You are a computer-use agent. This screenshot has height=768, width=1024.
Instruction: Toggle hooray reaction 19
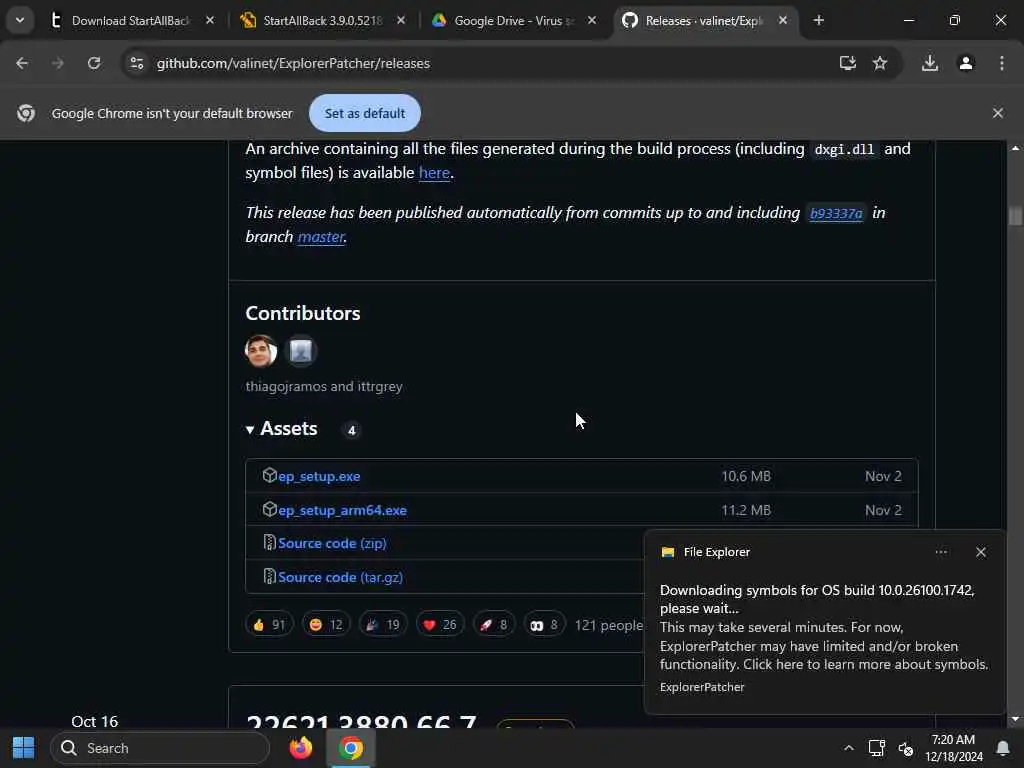click(x=383, y=625)
